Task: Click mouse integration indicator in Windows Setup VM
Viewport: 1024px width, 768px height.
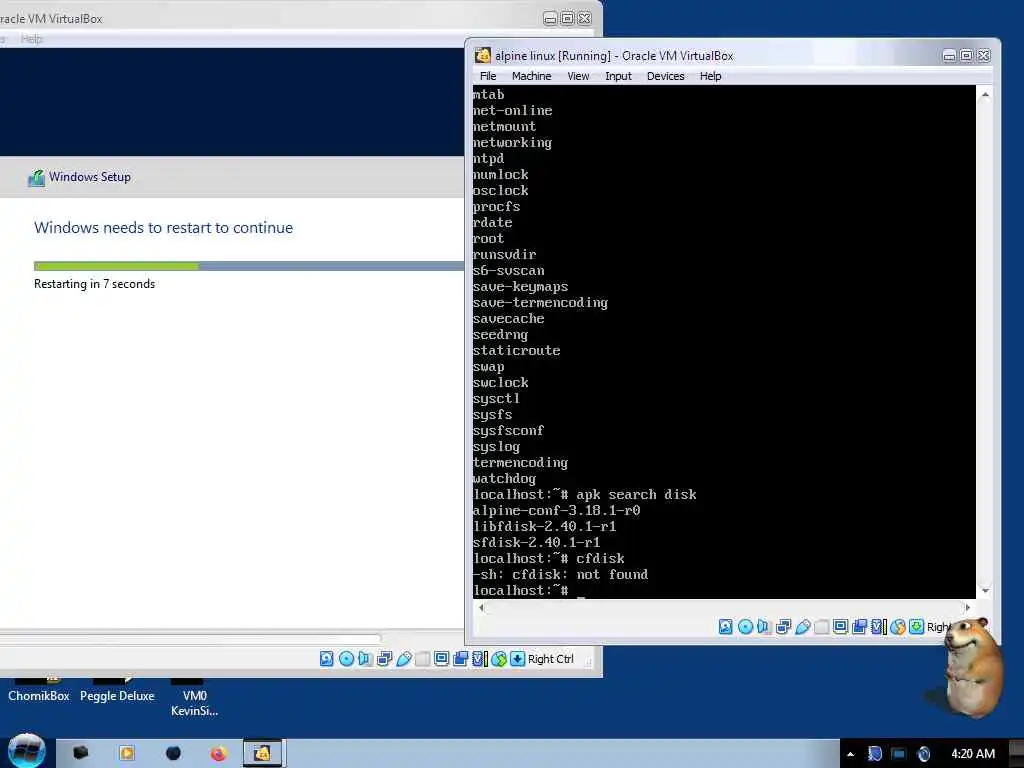Action: [x=499, y=659]
